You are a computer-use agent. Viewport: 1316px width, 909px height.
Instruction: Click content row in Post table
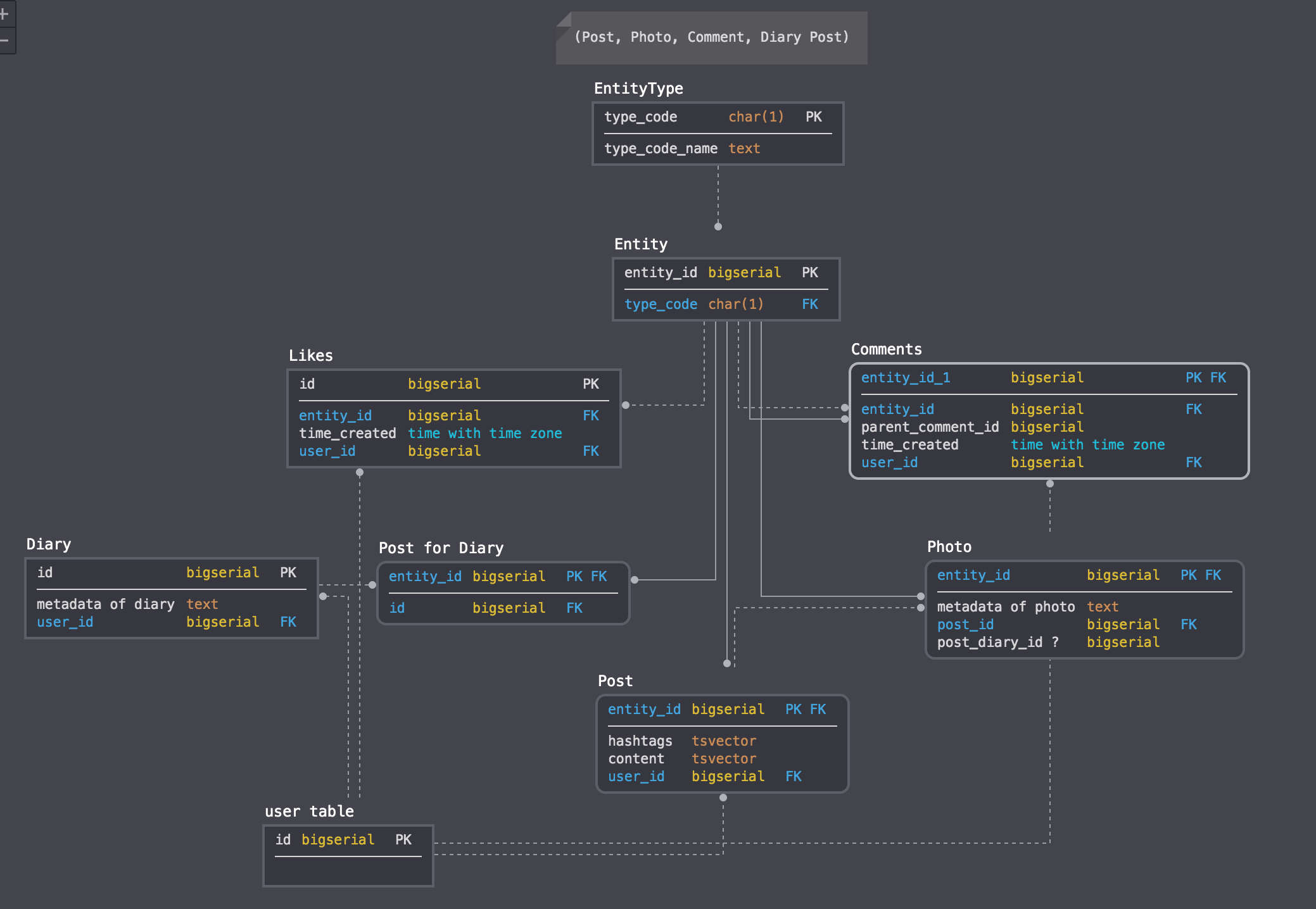point(722,759)
